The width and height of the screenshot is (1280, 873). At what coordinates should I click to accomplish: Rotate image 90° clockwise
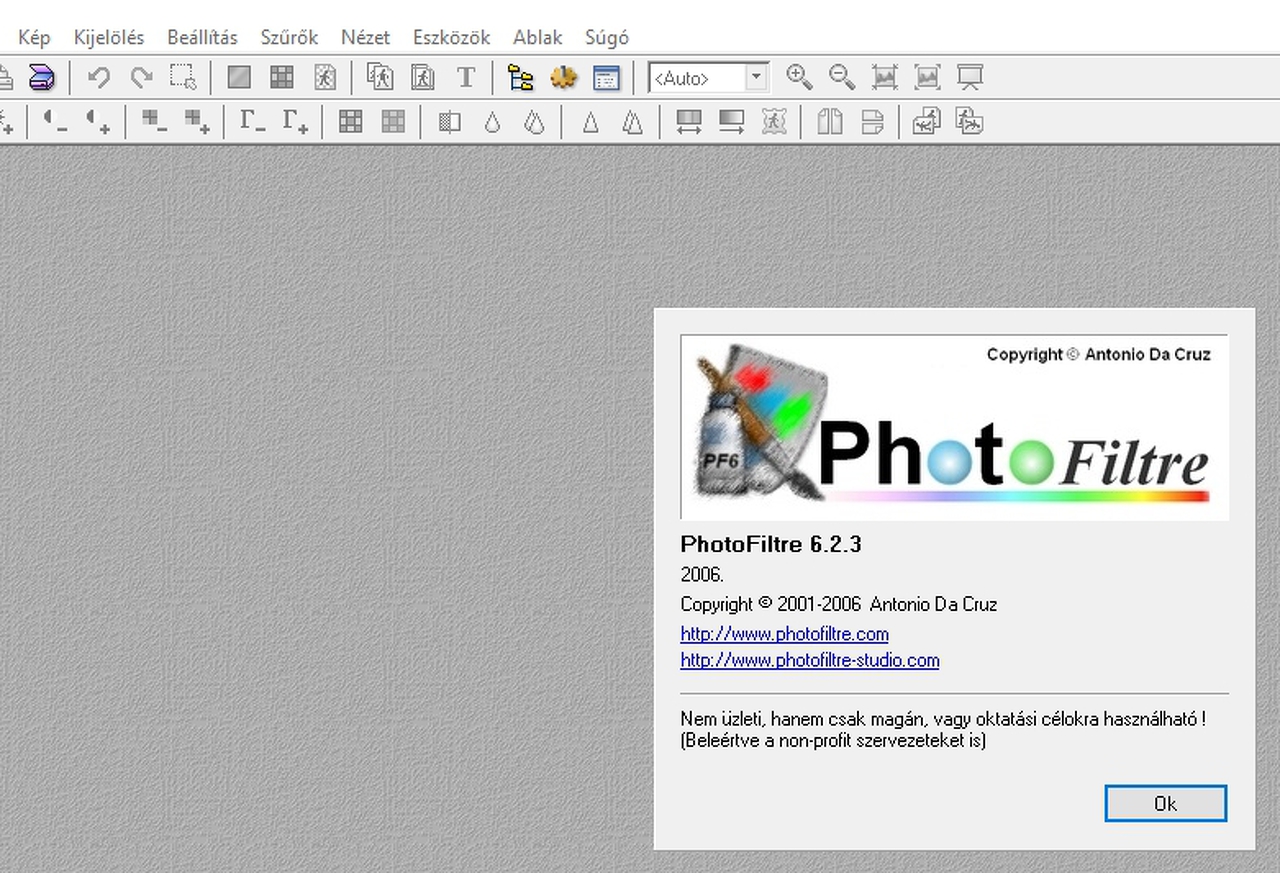point(969,122)
